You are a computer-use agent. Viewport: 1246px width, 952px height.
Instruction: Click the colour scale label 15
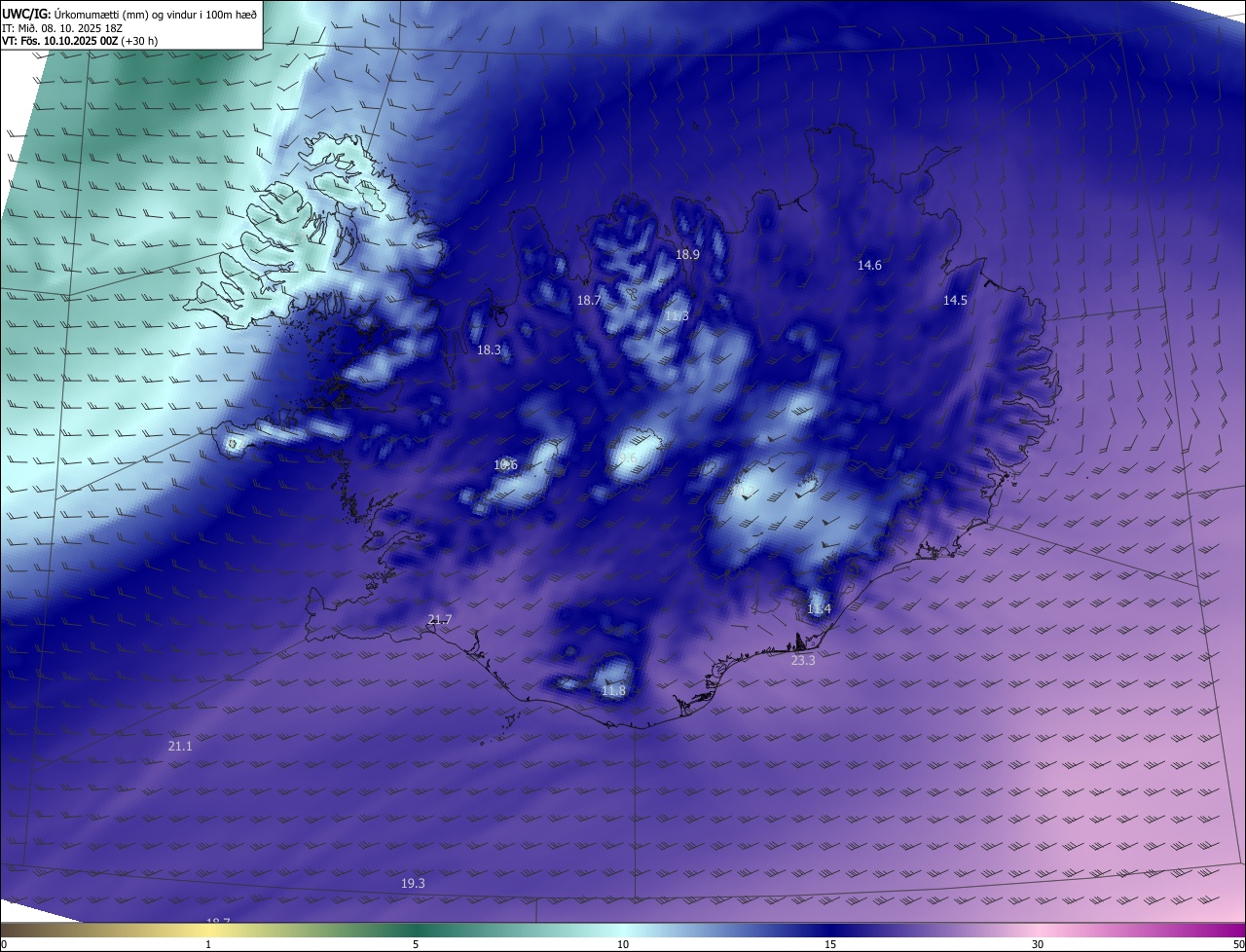(x=830, y=944)
